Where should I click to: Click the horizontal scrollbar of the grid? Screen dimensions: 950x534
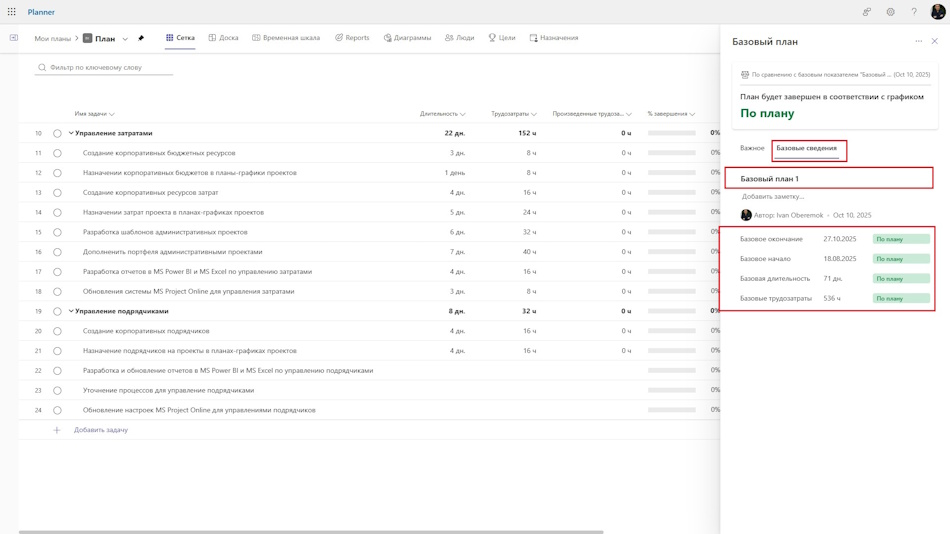[311, 532]
